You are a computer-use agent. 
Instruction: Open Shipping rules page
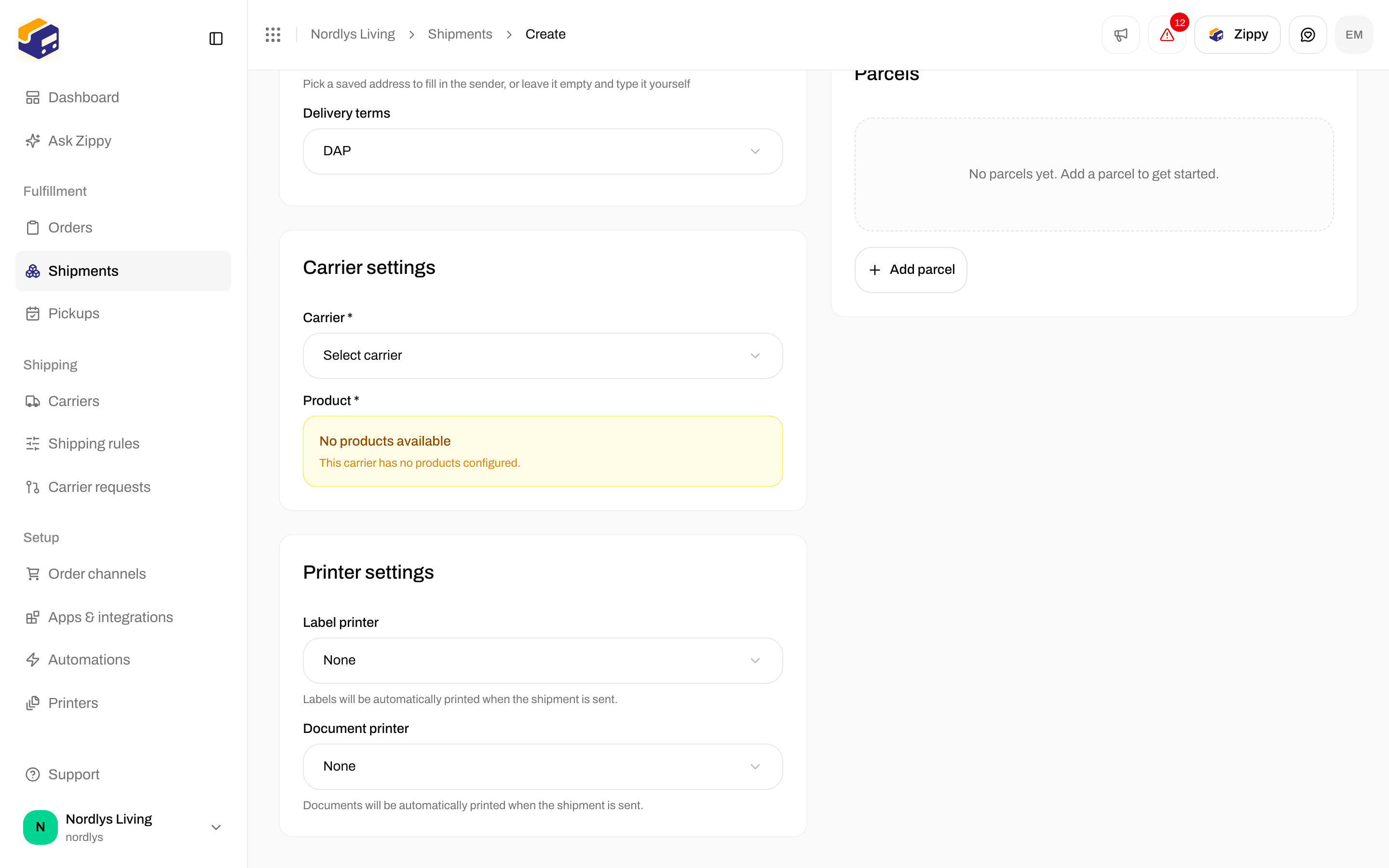[123, 444]
